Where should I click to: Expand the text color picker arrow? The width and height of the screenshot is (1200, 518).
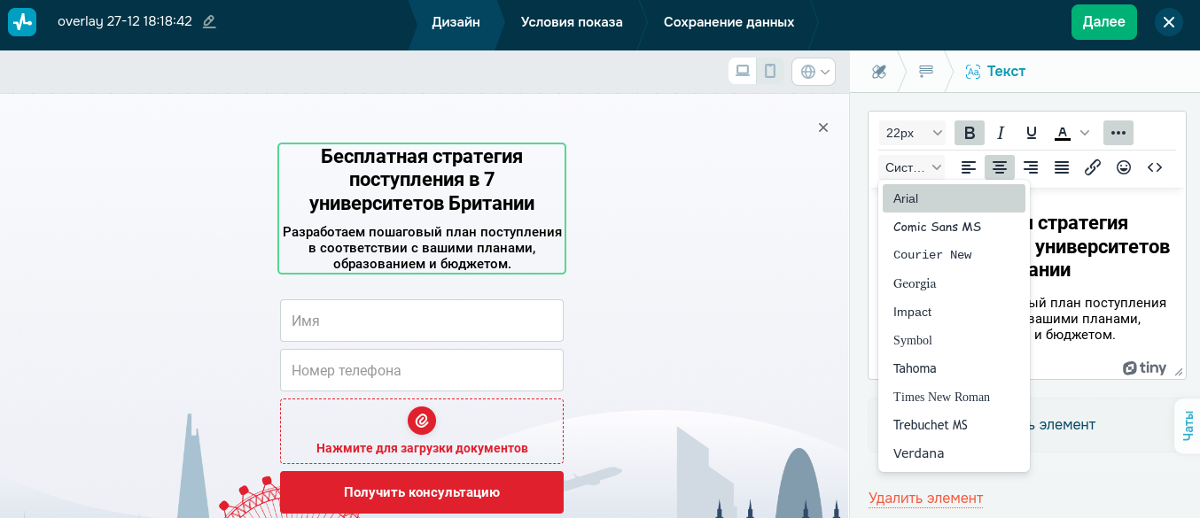[x=1085, y=133]
